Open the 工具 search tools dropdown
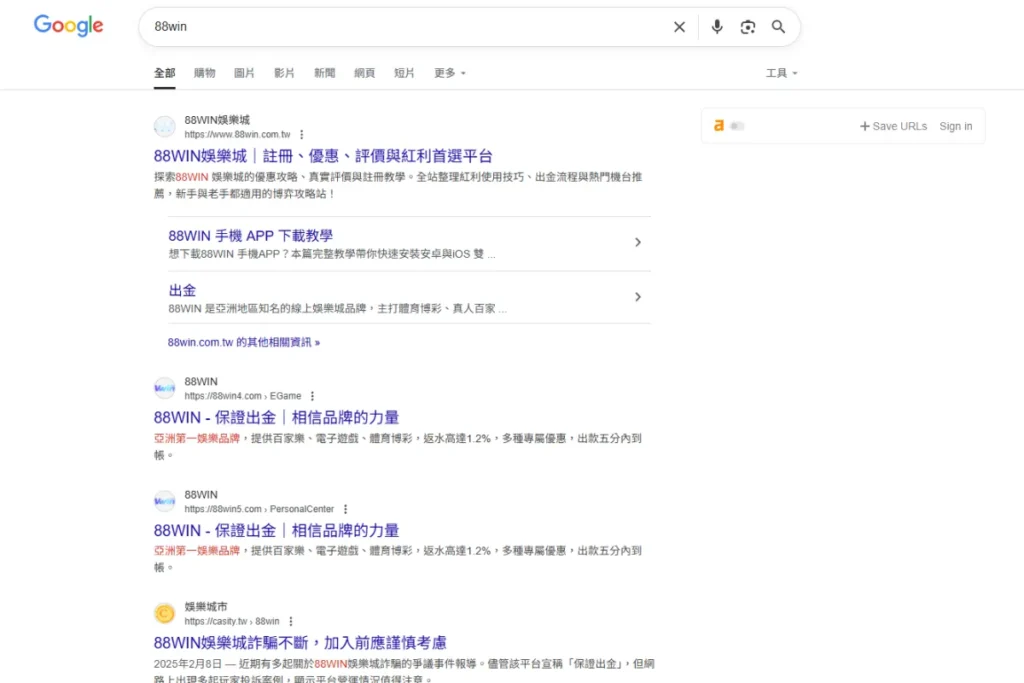The image size is (1024, 683). point(780,73)
